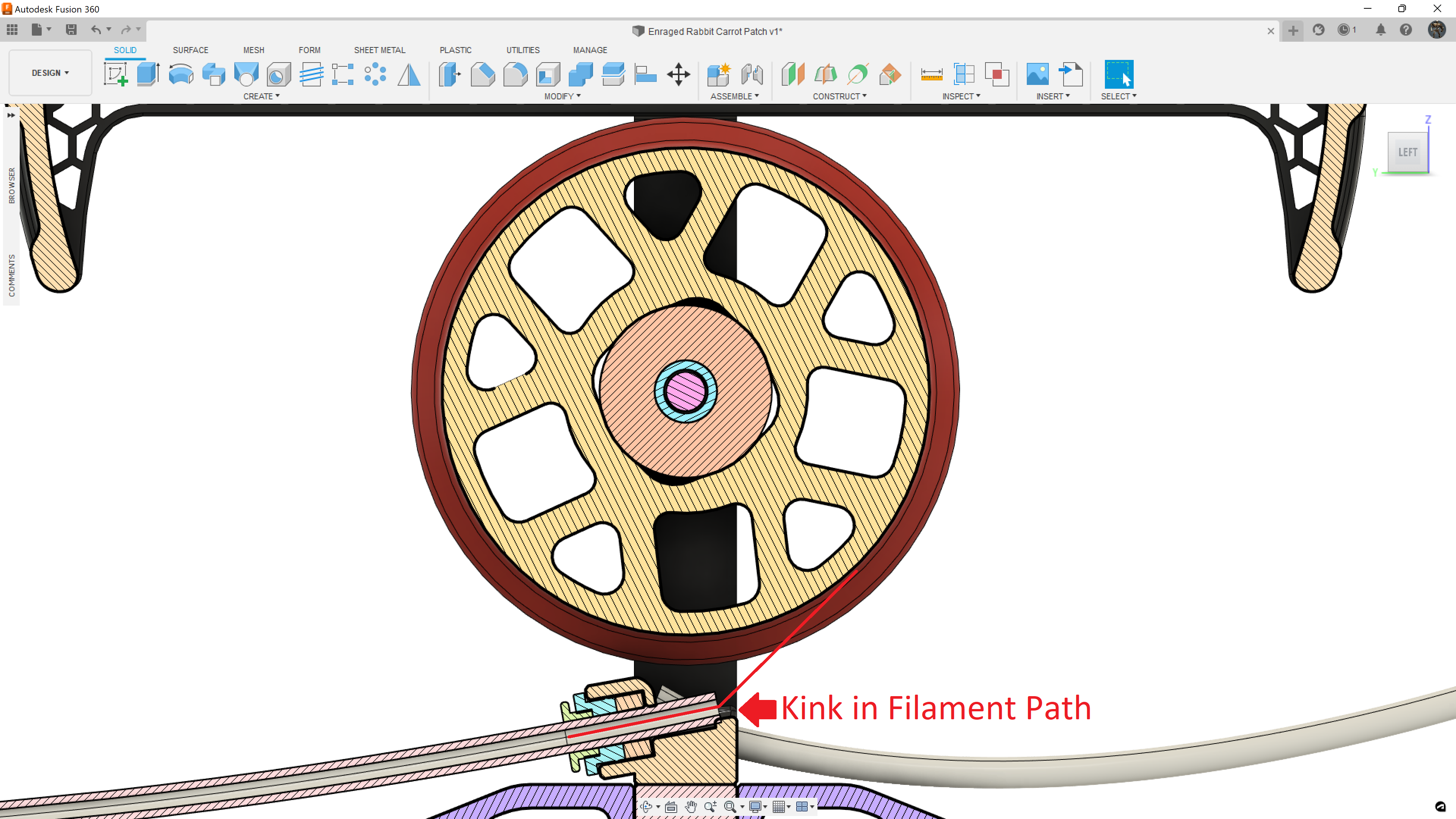Expand the Construct menu
The height and width of the screenshot is (819, 1456).
(x=839, y=97)
